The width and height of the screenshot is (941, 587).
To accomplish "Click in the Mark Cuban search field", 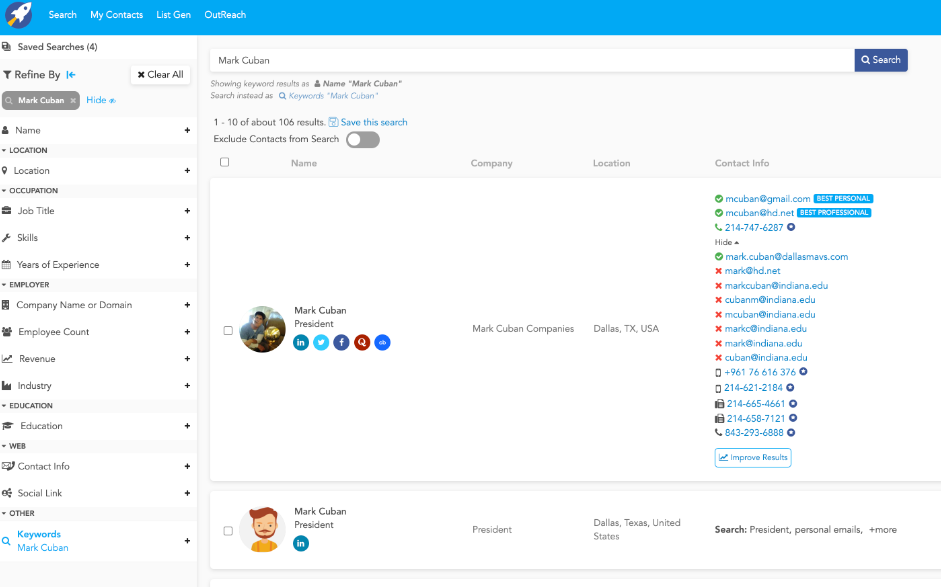I will (x=532, y=60).
